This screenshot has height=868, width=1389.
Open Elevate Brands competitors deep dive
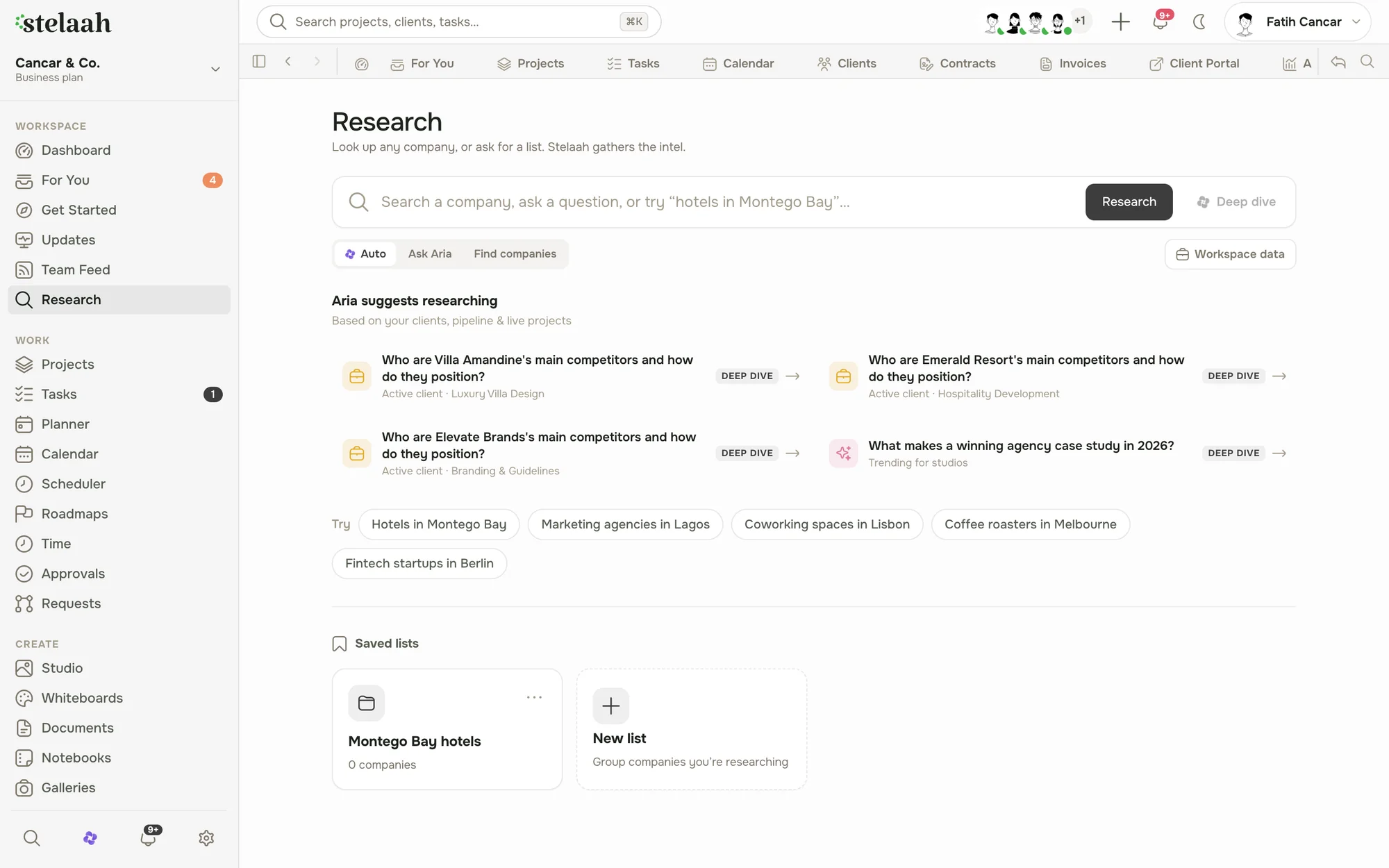pyautogui.click(x=571, y=453)
